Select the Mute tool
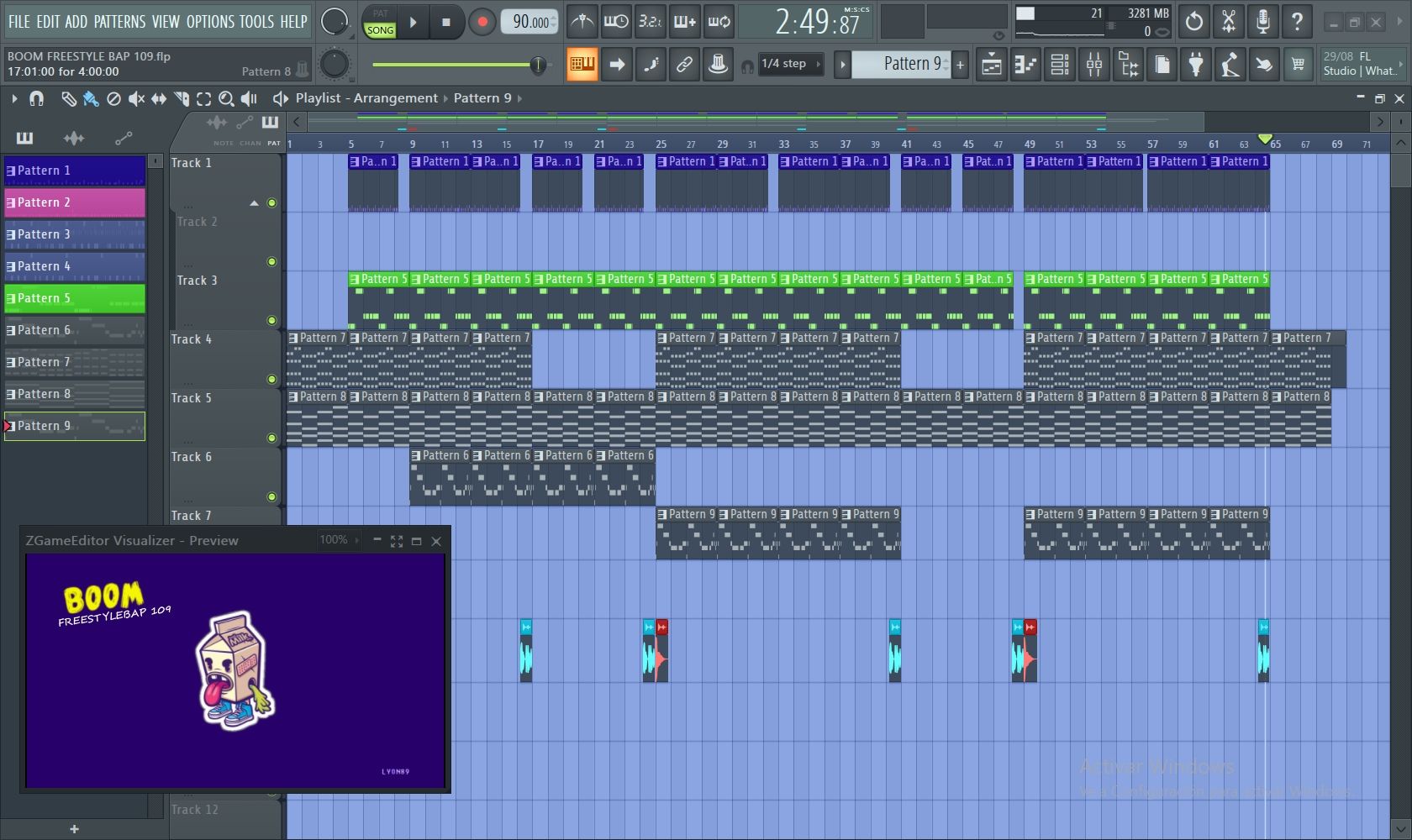 (x=136, y=99)
